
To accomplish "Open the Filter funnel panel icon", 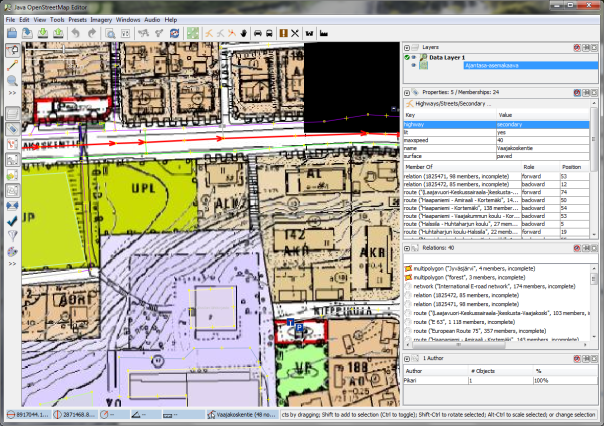I will pyautogui.click(x=12, y=235).
